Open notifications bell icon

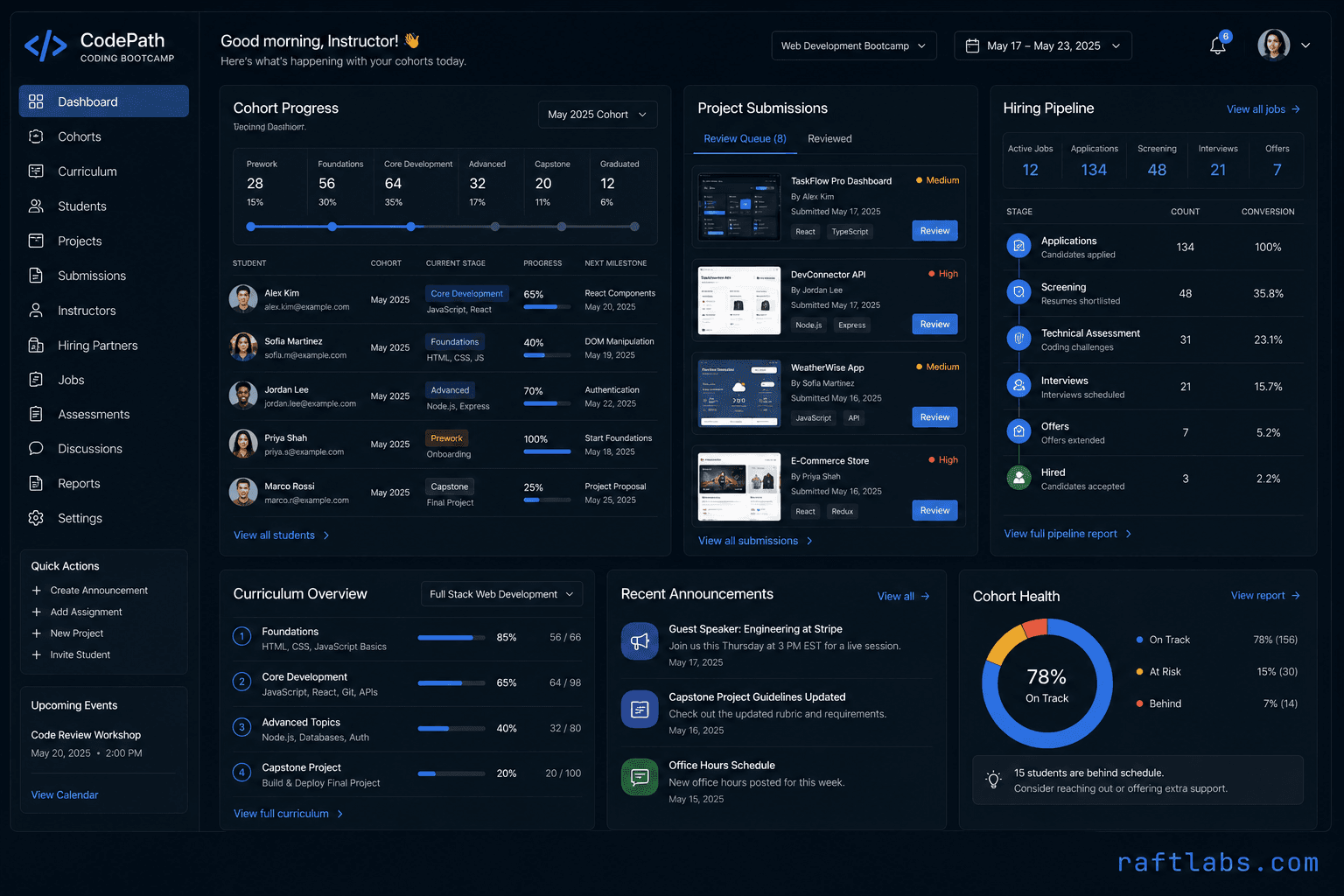point(1217,45)
